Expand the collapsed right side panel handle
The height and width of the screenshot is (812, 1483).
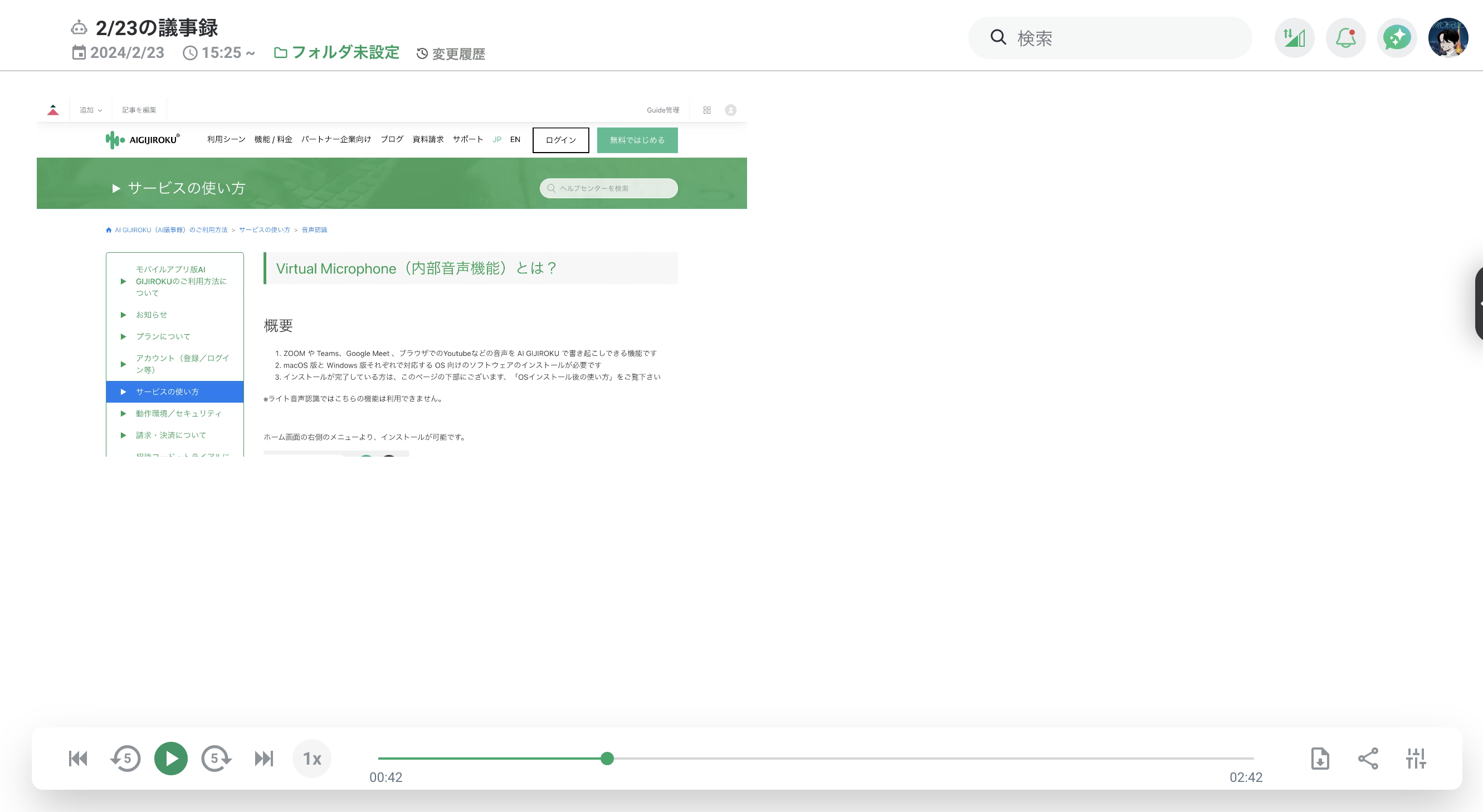(x=1479, y=304)
